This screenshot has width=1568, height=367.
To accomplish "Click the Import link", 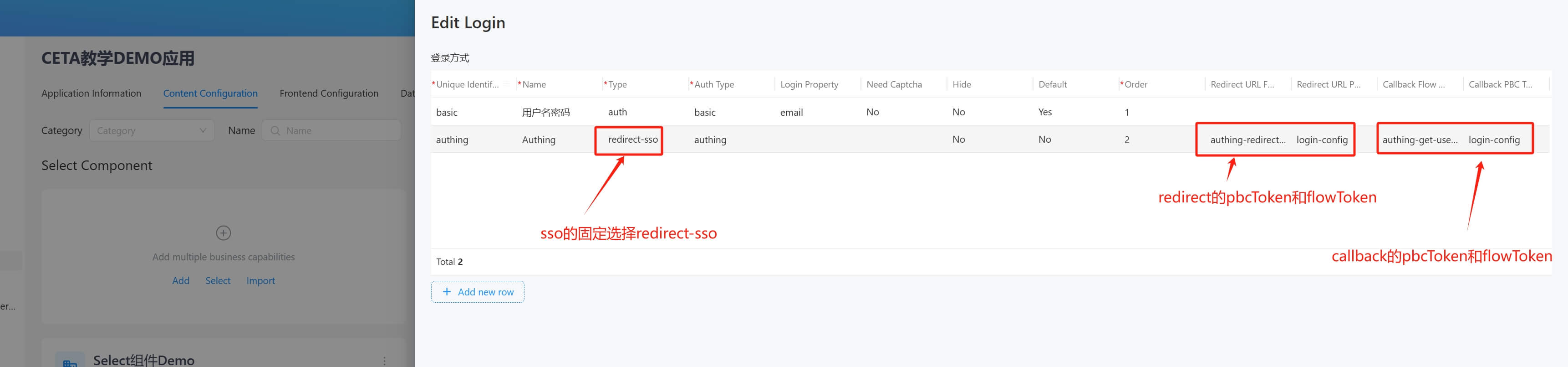I will 260,280.
